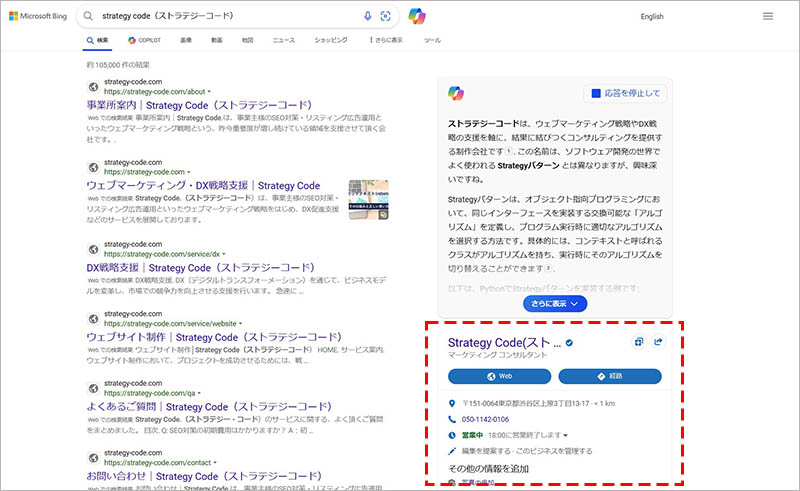Open the ニュース news tab
The height and width of the screenshot is (491, 800).
(x=283, y=41)
